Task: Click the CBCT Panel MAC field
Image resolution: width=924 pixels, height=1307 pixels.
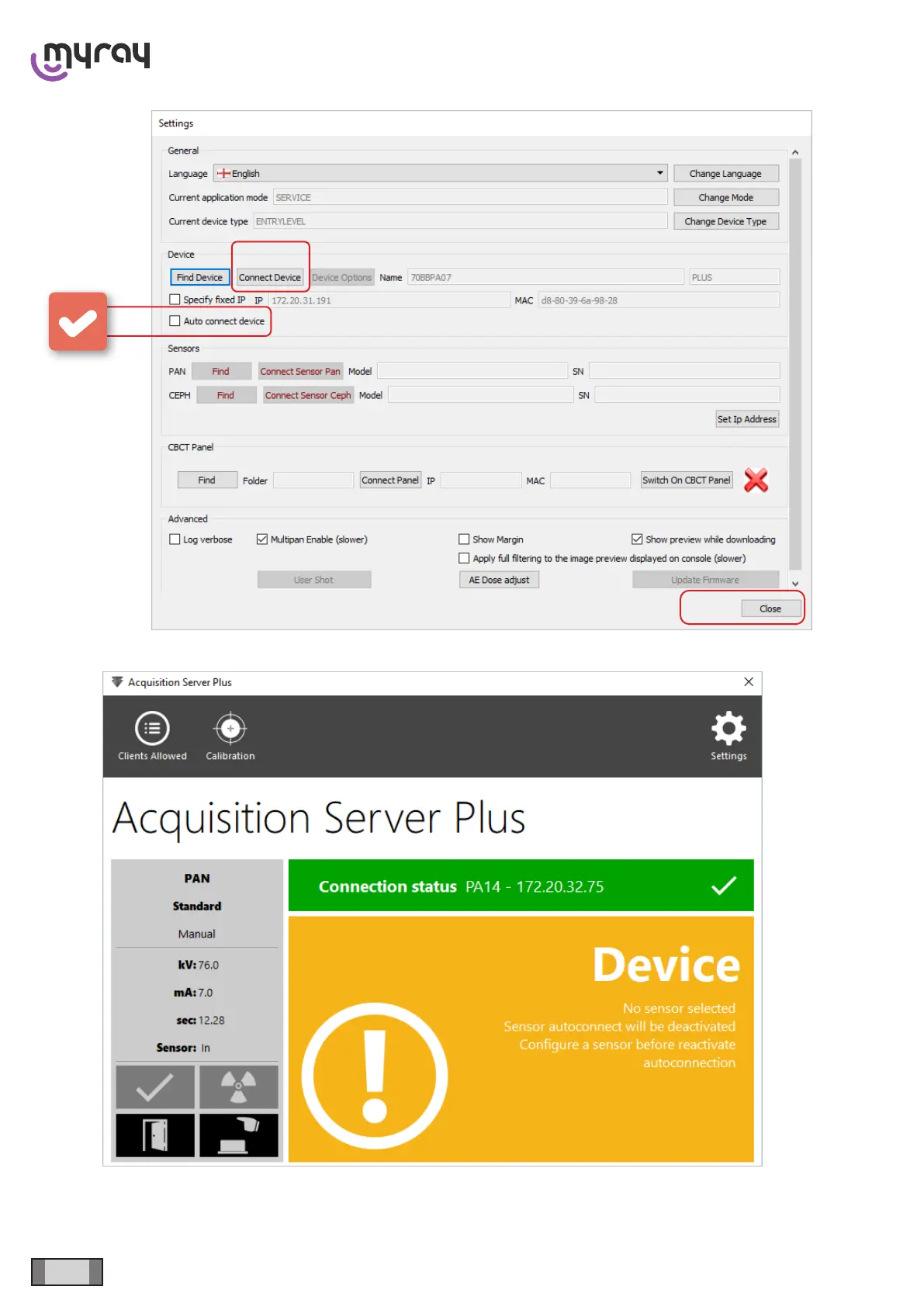Action: tap(590, 480)
